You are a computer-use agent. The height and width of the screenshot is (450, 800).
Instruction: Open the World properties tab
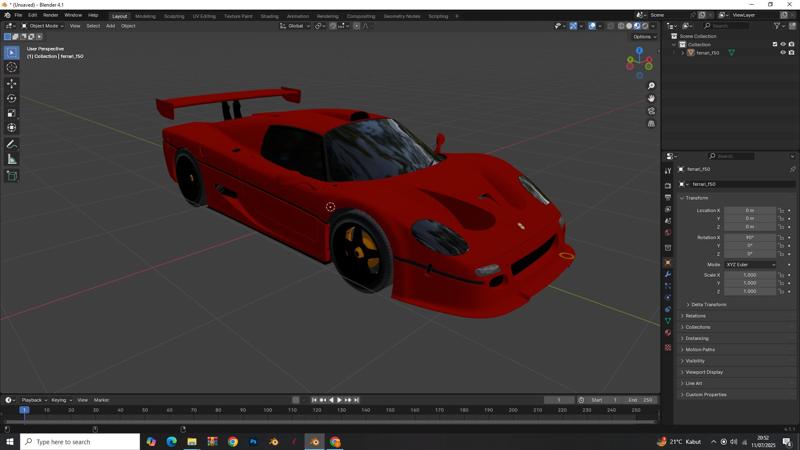[668, 233]
